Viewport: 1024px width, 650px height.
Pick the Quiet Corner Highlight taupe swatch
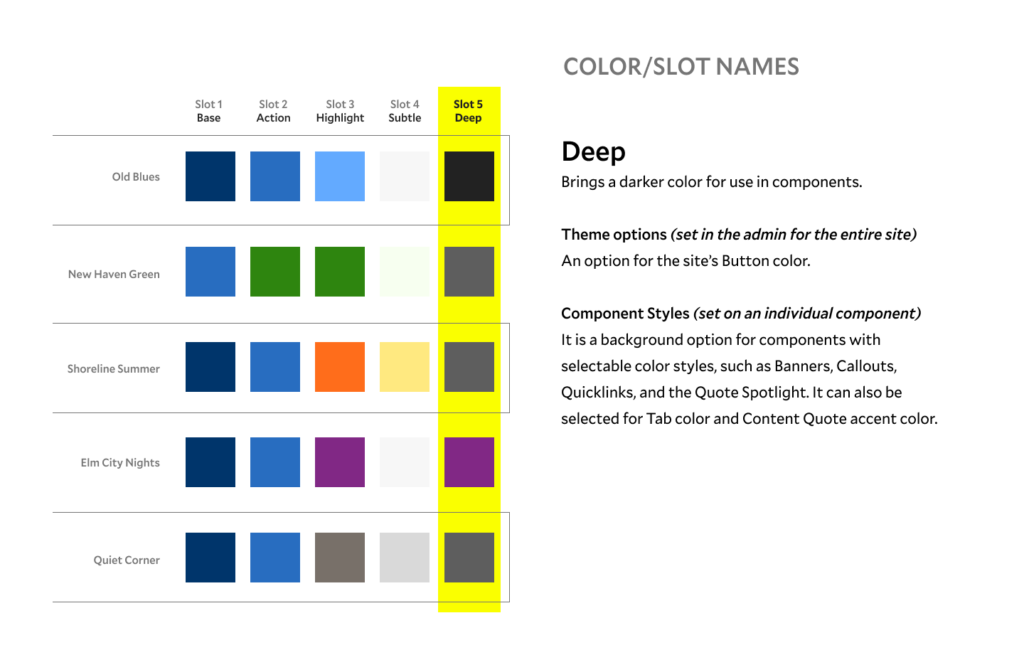click(x=340, y=557)
